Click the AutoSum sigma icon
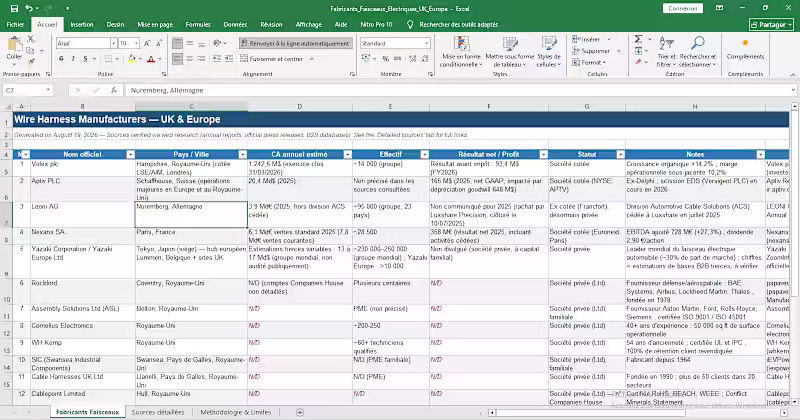 tap(638, 39)
